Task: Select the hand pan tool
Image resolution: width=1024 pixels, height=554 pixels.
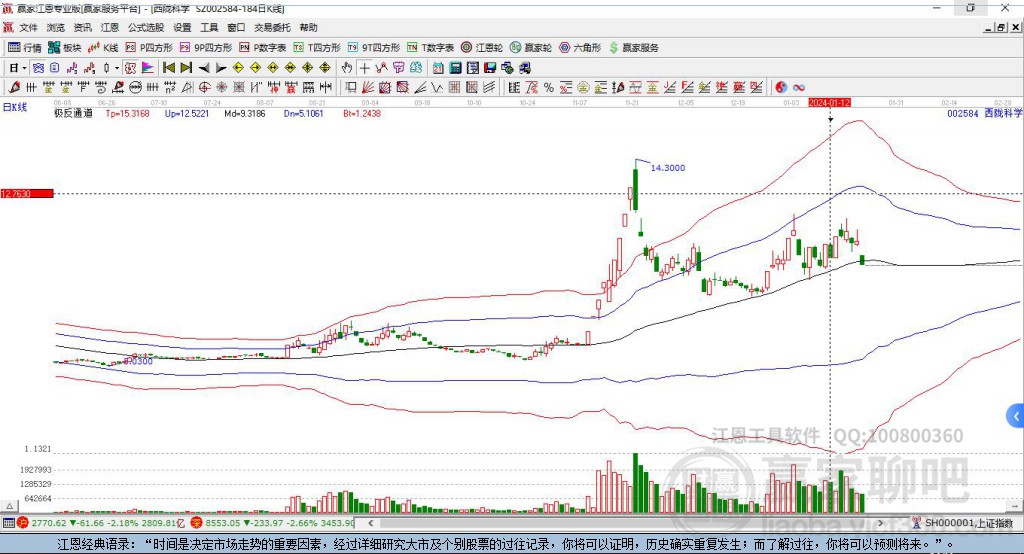Action: click(346, 68)
